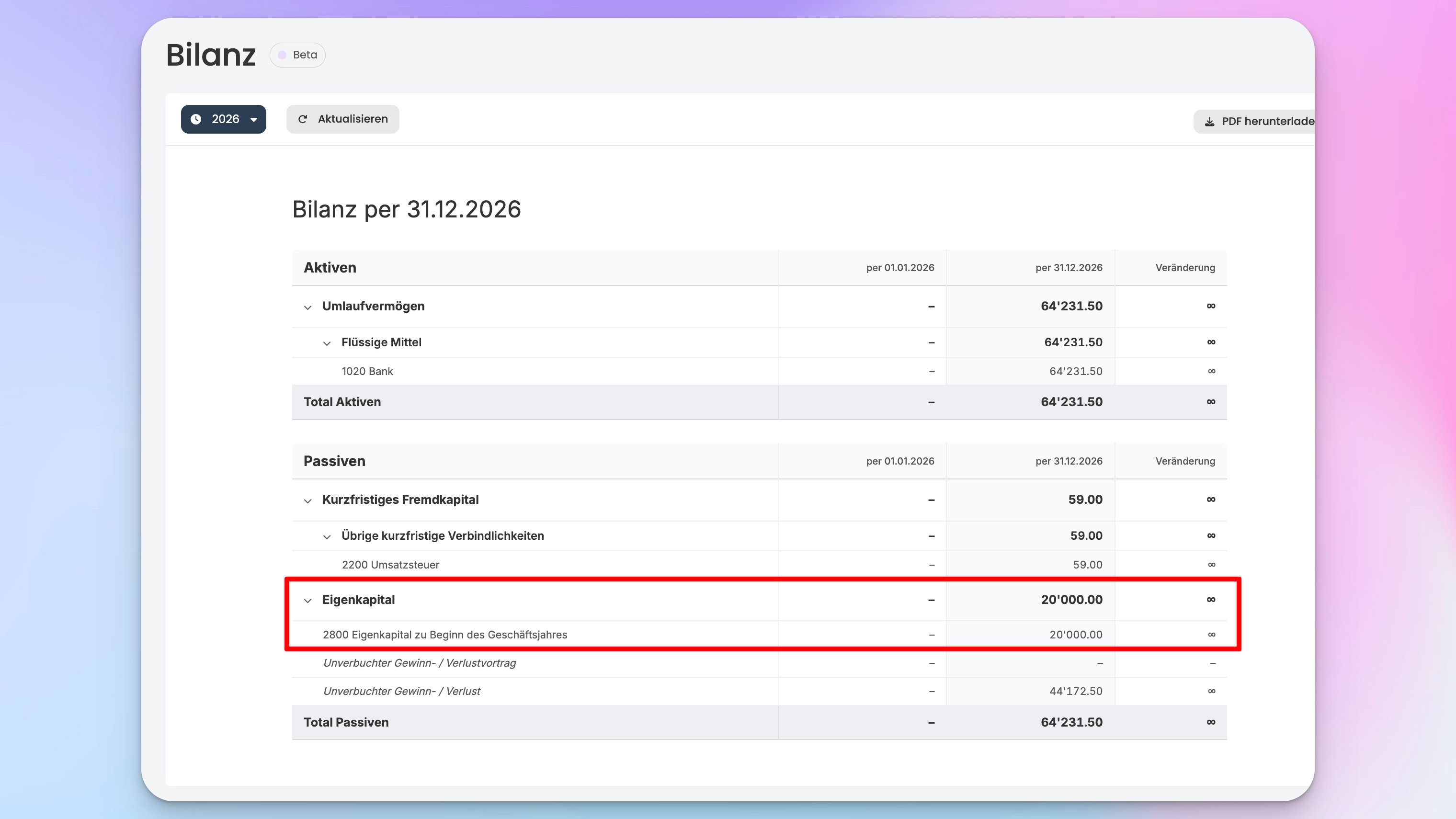
Task: Click the Kurzfristiges Fremdkapital label
Action: point(400,500)
